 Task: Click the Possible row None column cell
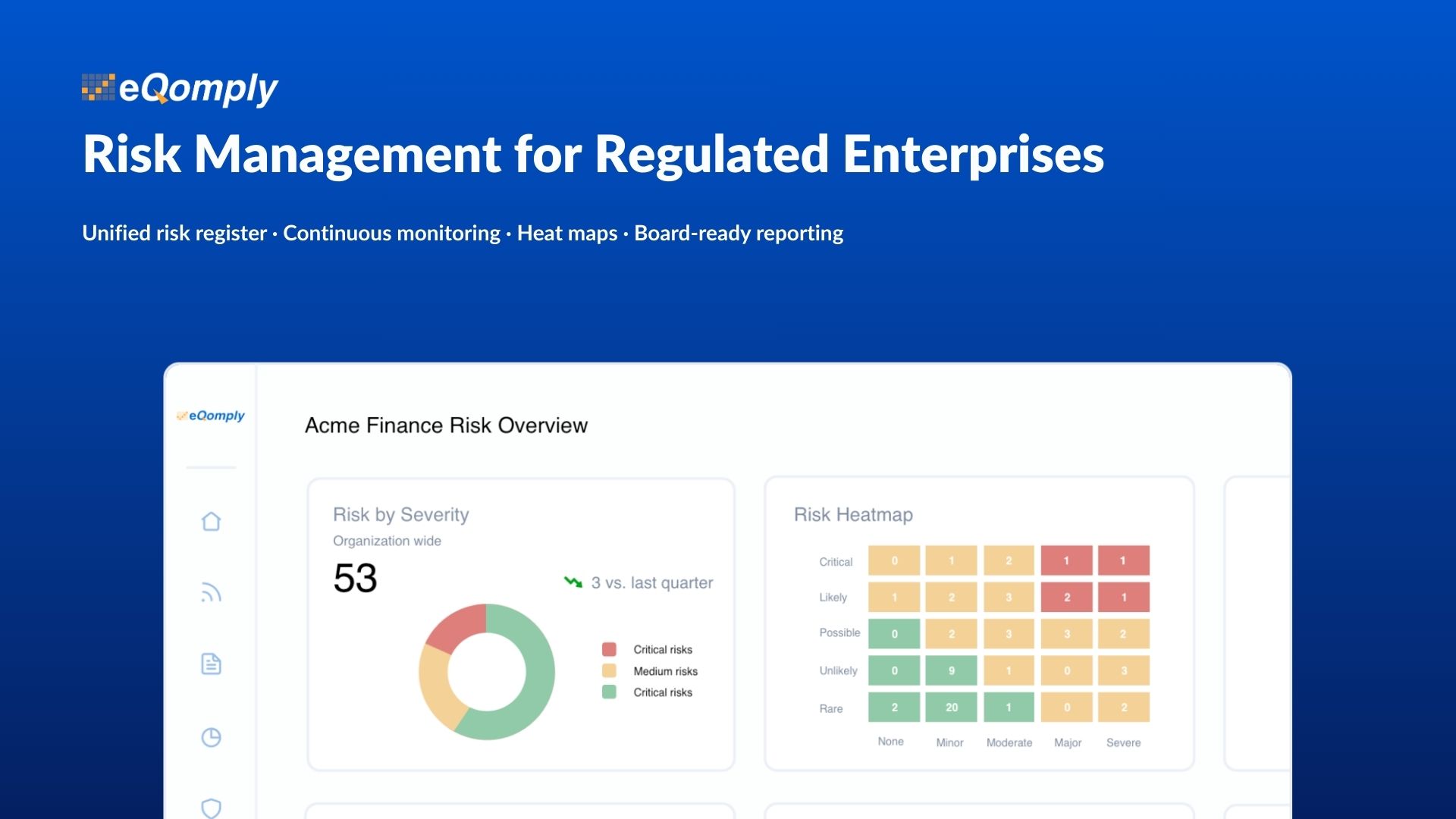[894, 633]
